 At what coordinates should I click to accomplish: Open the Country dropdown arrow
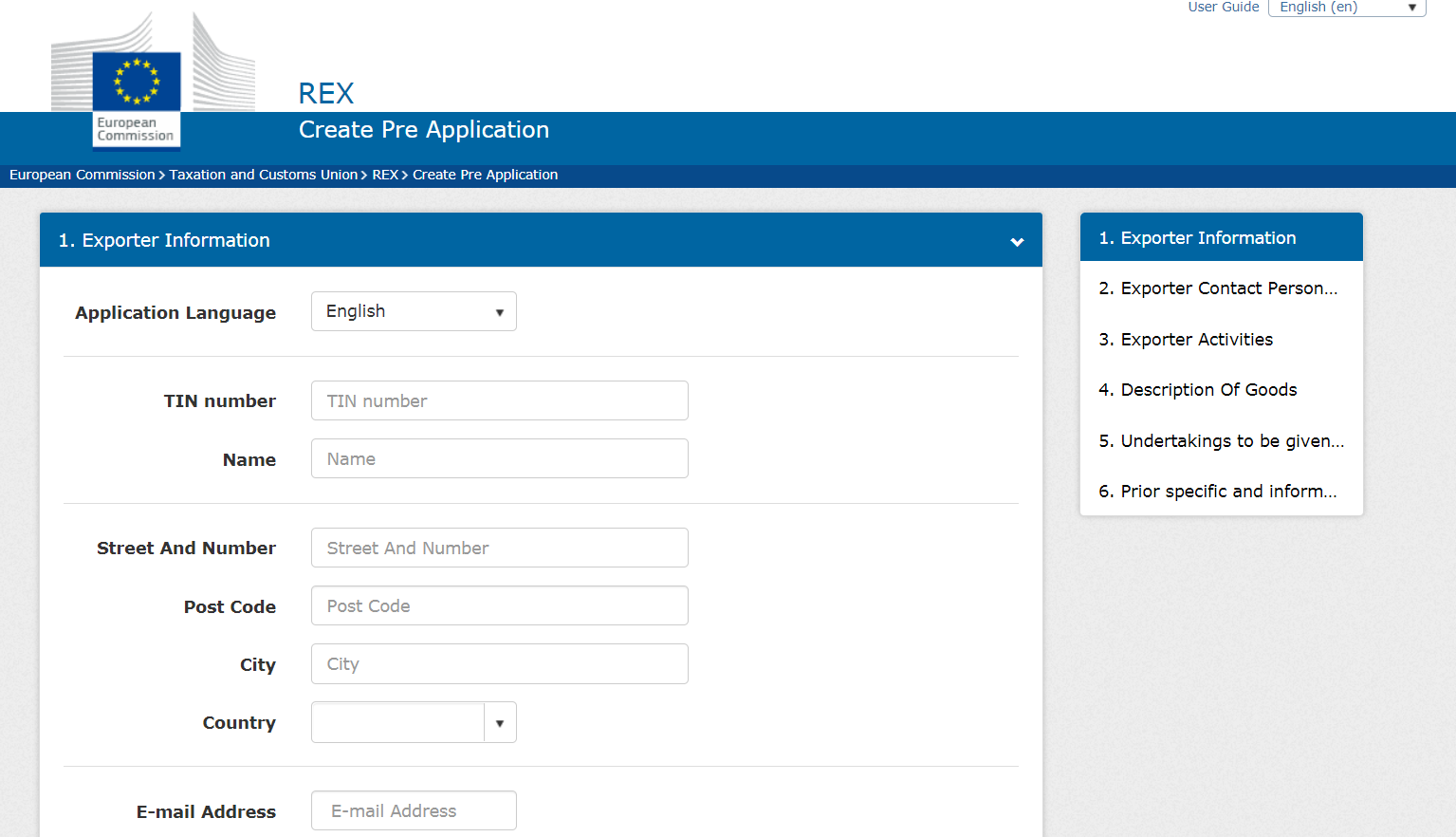pyautogui.click(x=500, y=723)
